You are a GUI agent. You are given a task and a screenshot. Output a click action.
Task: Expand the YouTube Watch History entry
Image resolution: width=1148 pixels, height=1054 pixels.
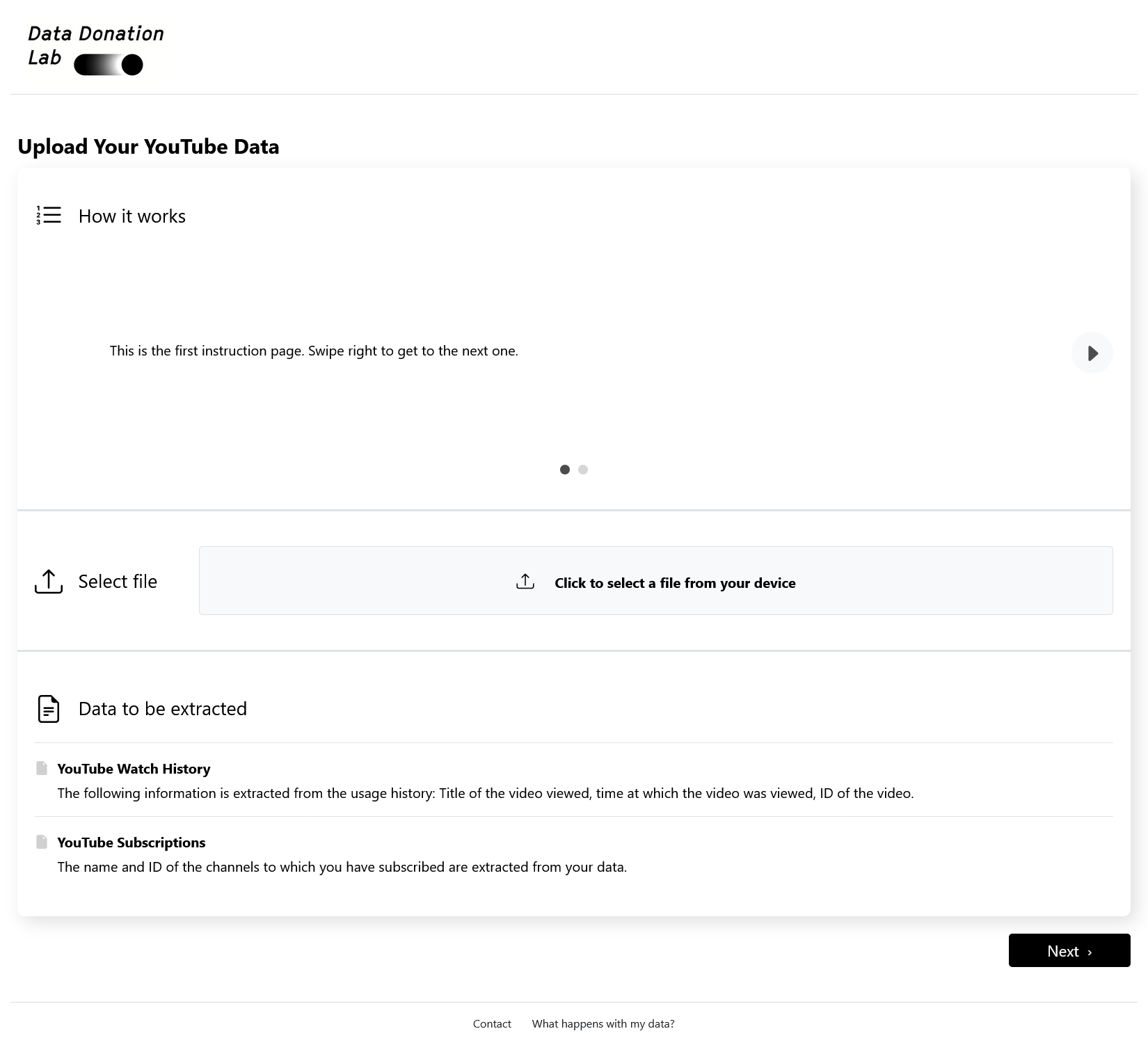(133, 768)
